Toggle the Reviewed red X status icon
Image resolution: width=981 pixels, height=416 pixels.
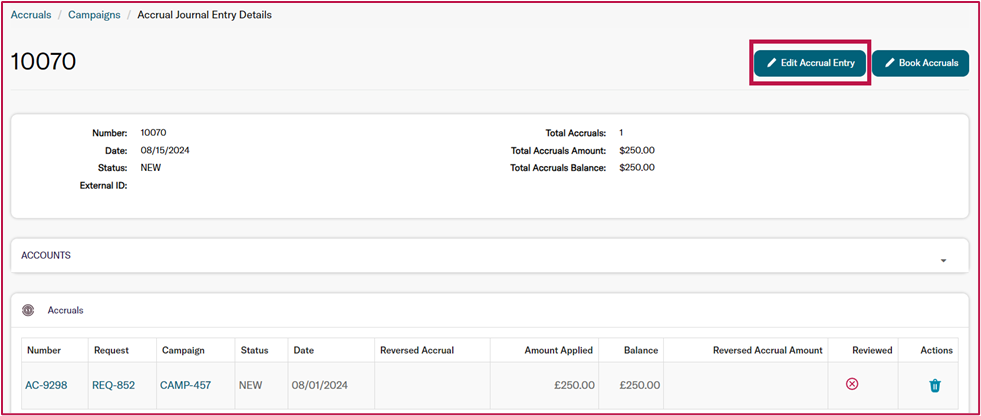pyautogui.click(x=851, y=384)
